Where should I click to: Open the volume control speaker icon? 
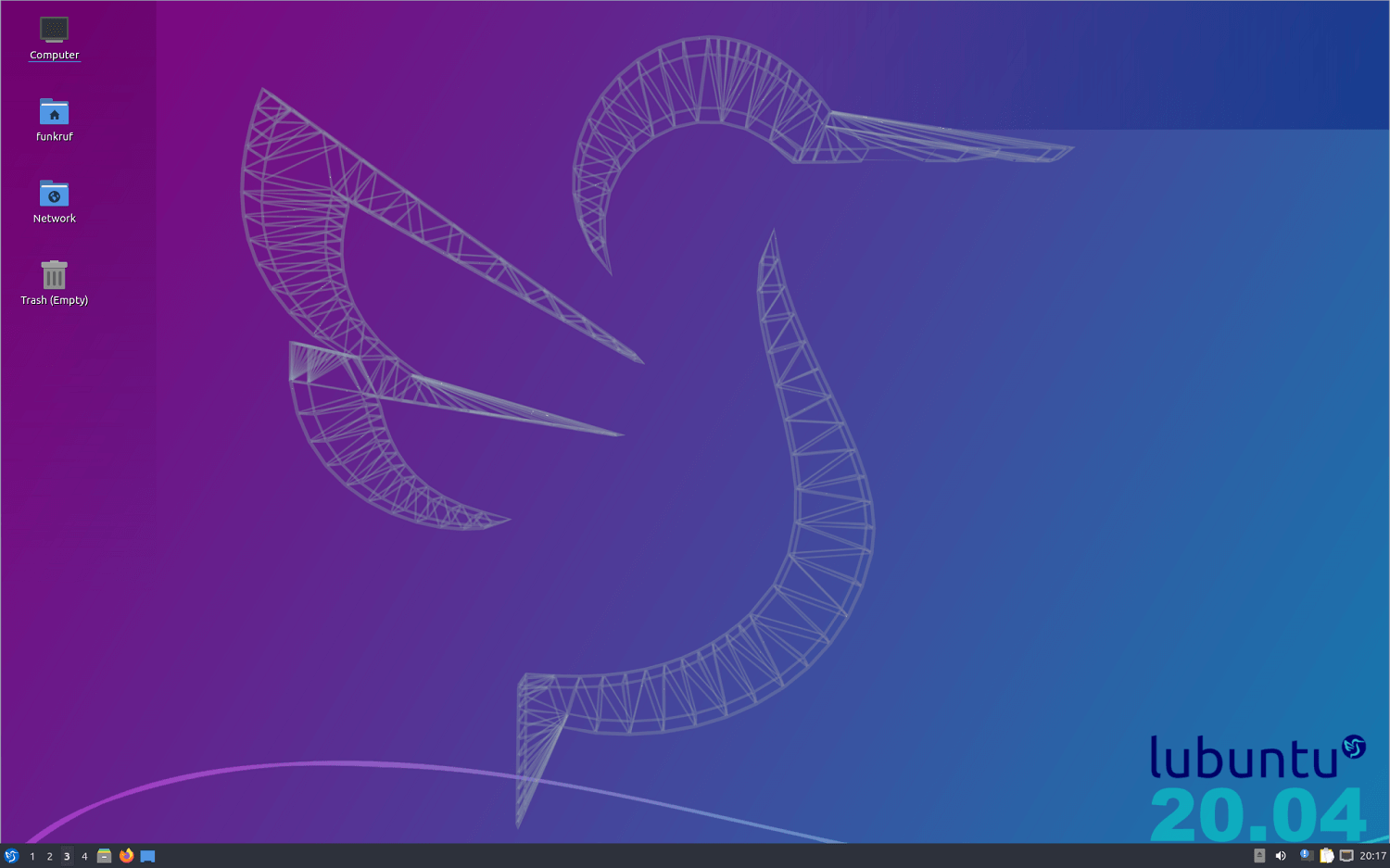(1281, 856)
